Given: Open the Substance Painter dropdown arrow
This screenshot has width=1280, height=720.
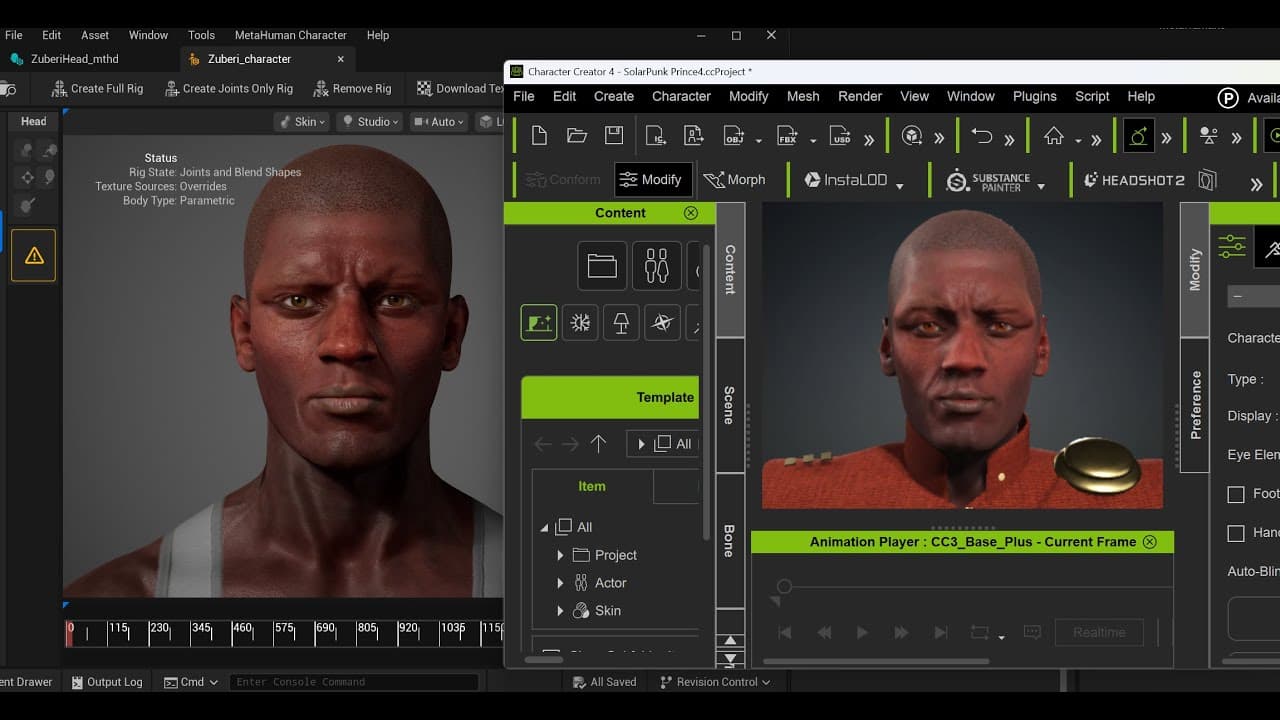Looking at the screenshot, I should (1041, 186).
